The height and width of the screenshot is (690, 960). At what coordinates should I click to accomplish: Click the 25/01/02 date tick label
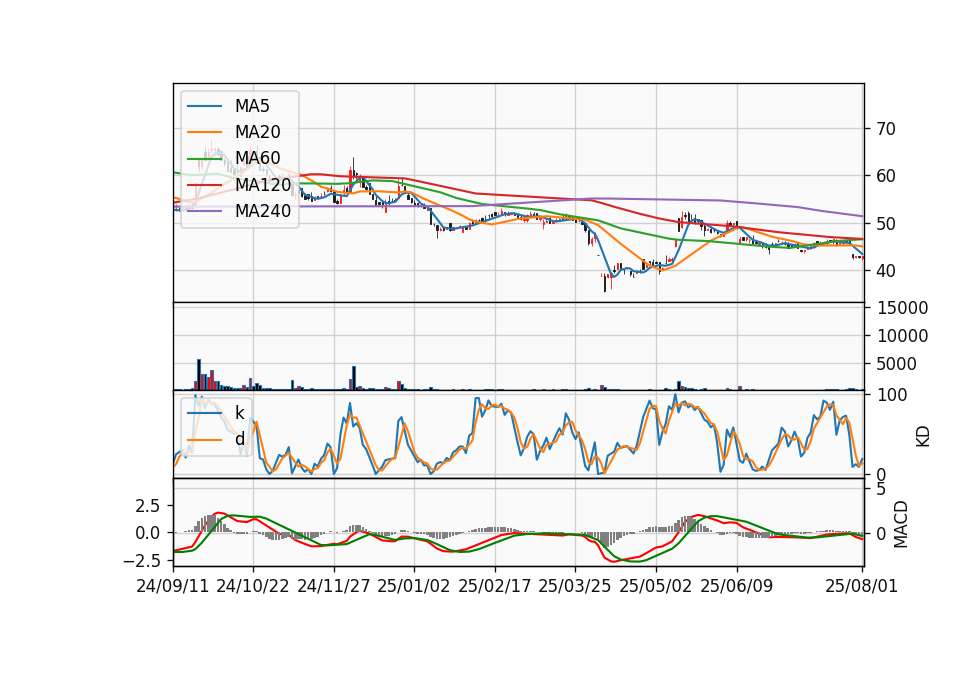tap(414, 586)
